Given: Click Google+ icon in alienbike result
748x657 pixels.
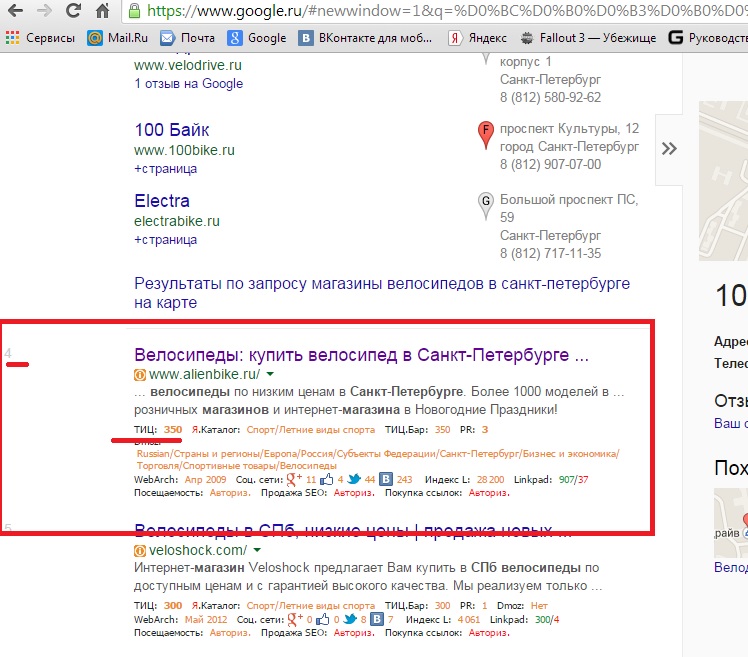Looking at the screenshot, I should pyautogui.click(x=294, y=479).
